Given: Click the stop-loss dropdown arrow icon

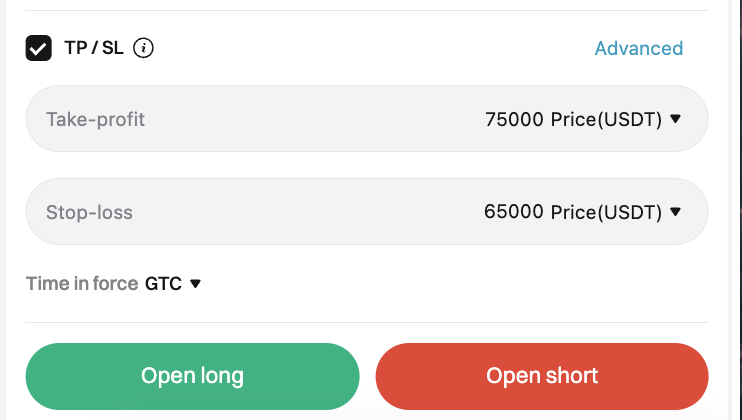Looking at the screenshot, I should tap(675, 212).
